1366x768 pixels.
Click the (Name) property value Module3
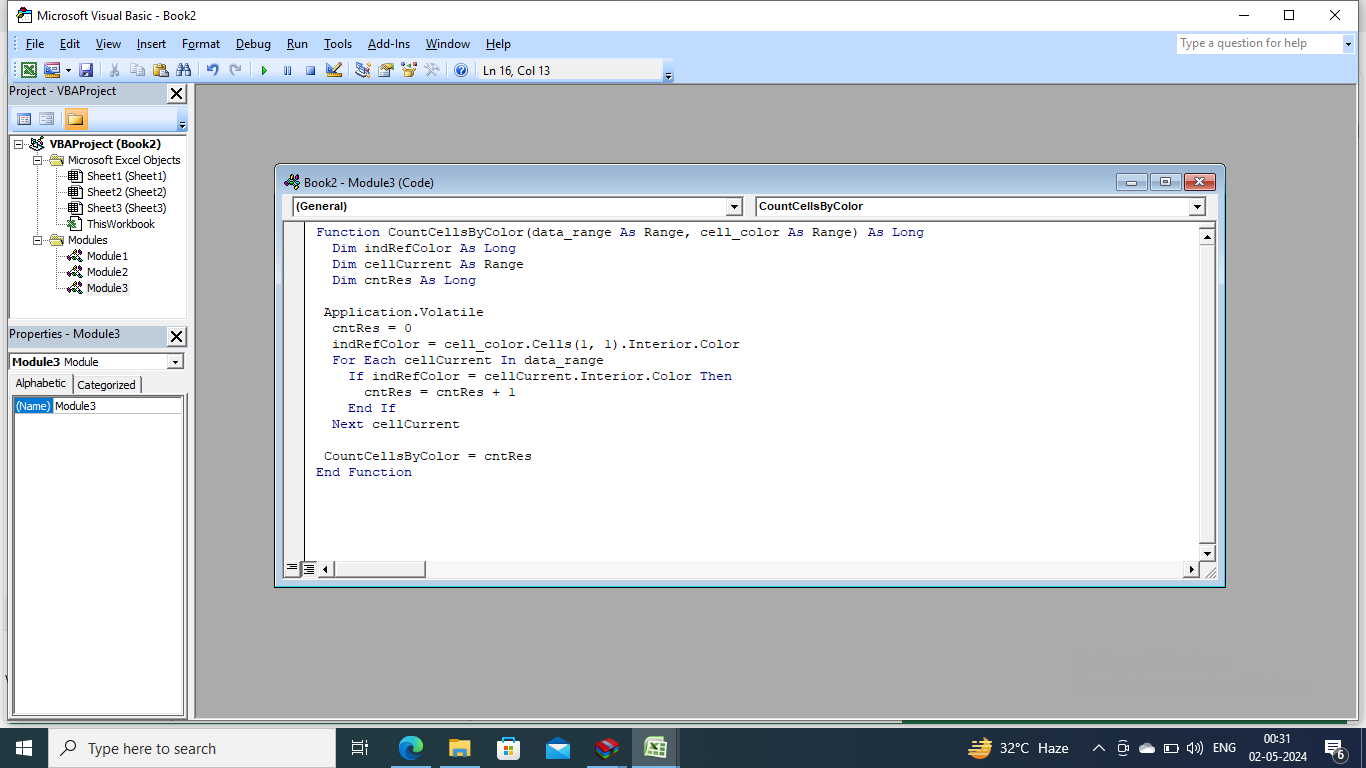click(x=117, y=406)
